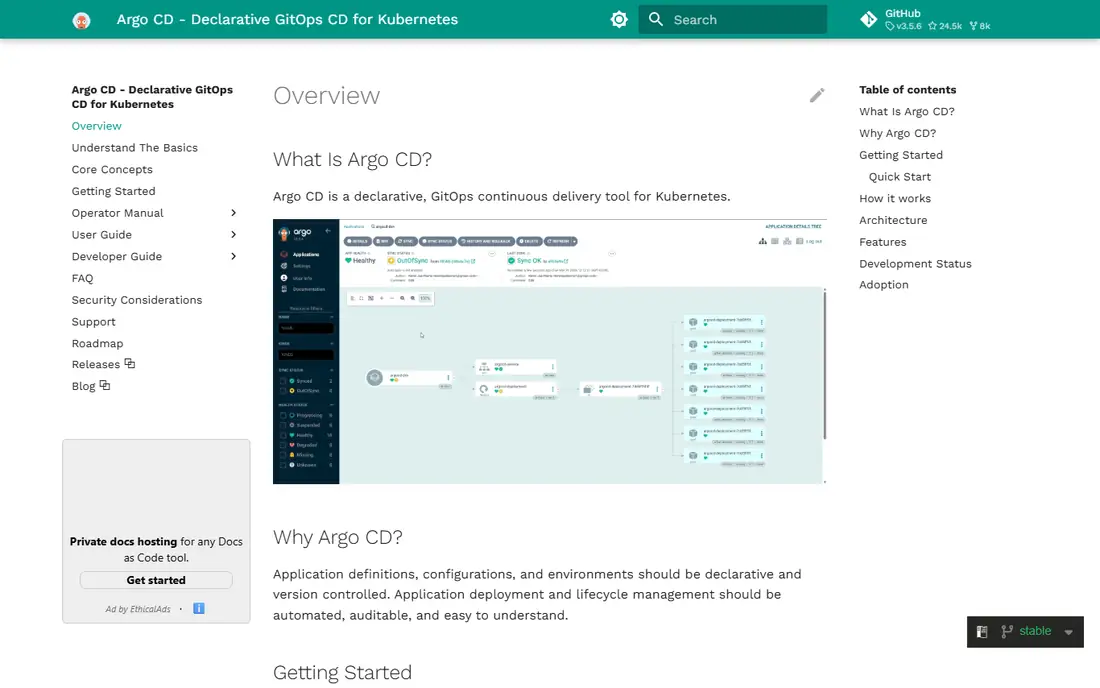Jump to Adoption section
Screen dimensions: 1100x688
(x=883, y=285)
